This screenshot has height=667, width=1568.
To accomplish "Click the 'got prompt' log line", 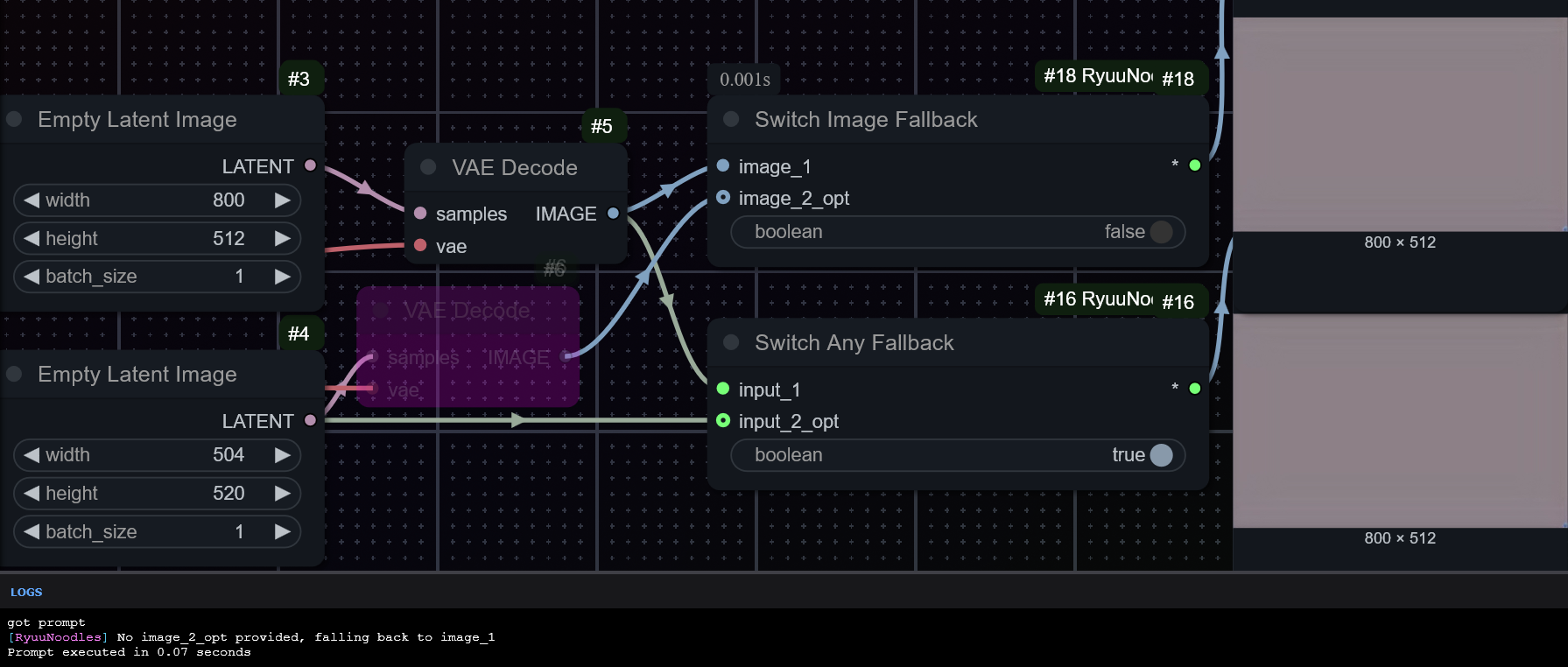I will (46, 622).
